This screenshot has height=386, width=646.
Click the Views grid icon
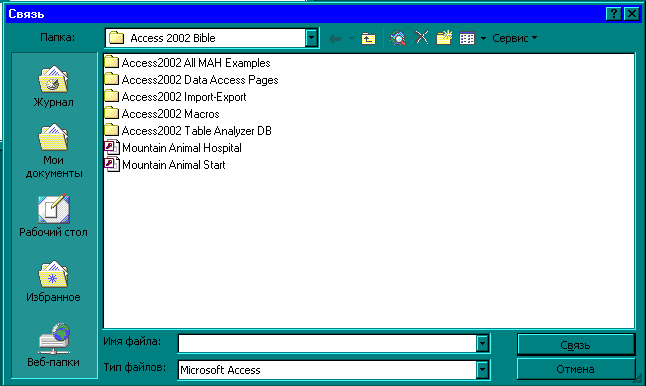[467, 38]
